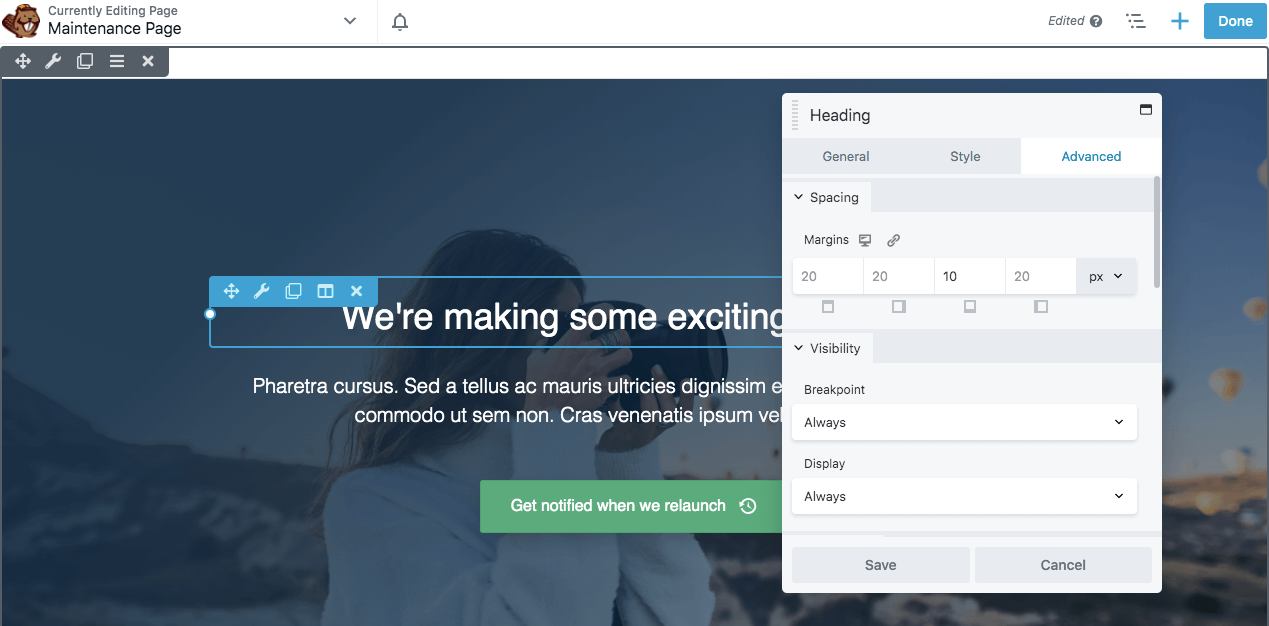Click the notifications bell icon
1269x626 pixels.
point(399,21)
